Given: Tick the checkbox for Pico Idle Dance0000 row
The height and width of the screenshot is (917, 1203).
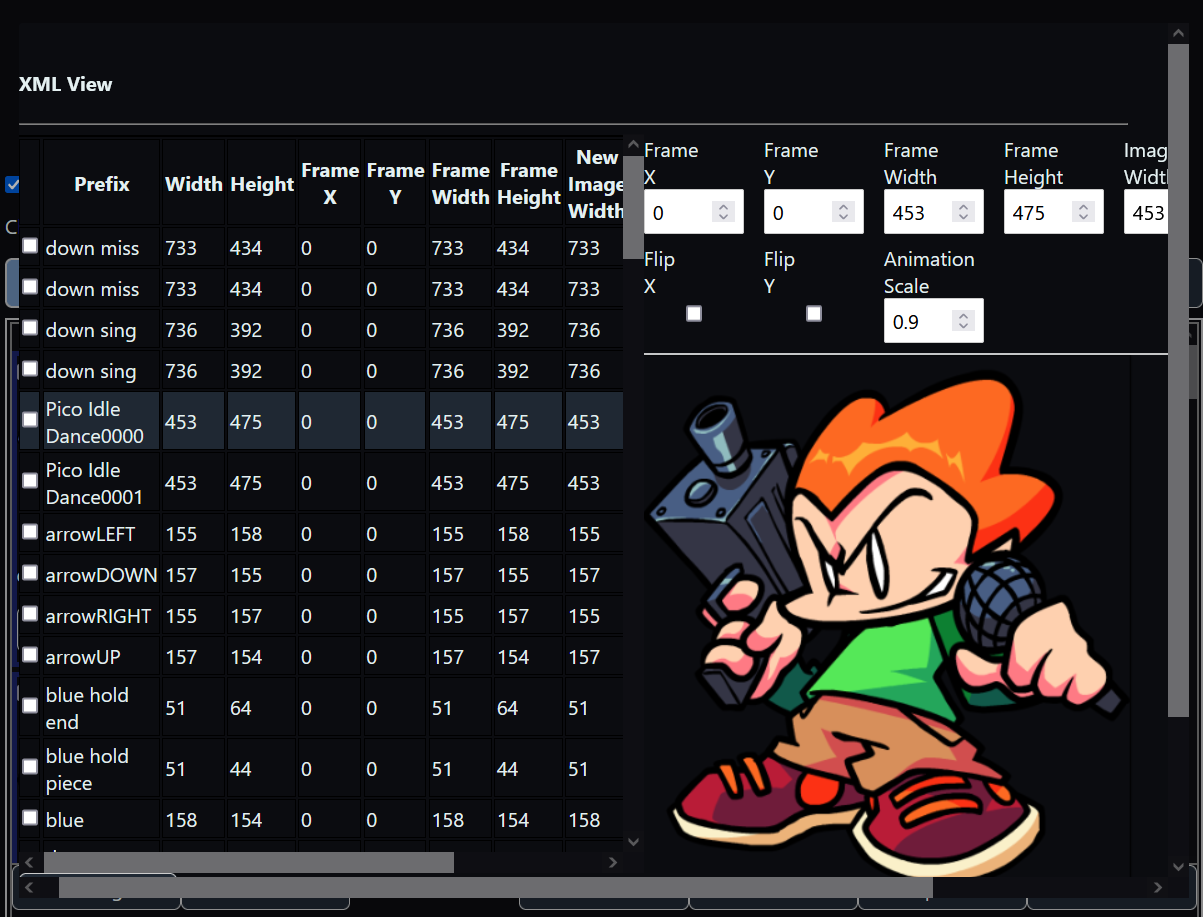Looking at the screenshot, I should coord(30,419).
